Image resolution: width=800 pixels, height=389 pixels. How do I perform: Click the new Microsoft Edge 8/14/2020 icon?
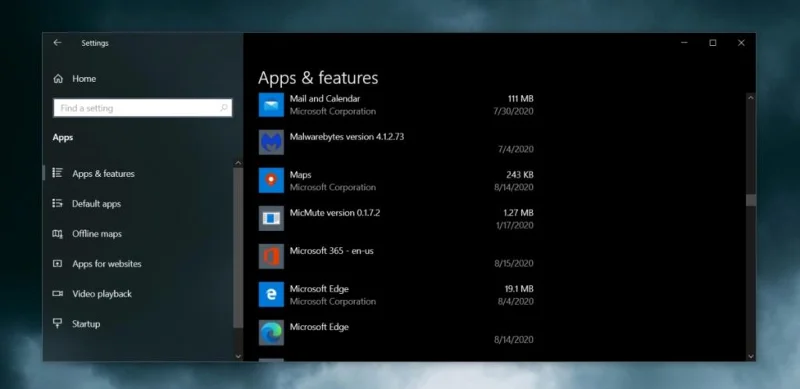[x=271, y=333]
